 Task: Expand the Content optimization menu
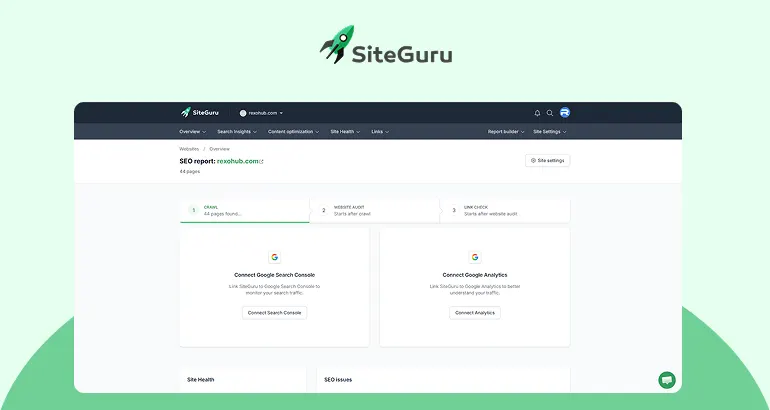tap(293, 132)
